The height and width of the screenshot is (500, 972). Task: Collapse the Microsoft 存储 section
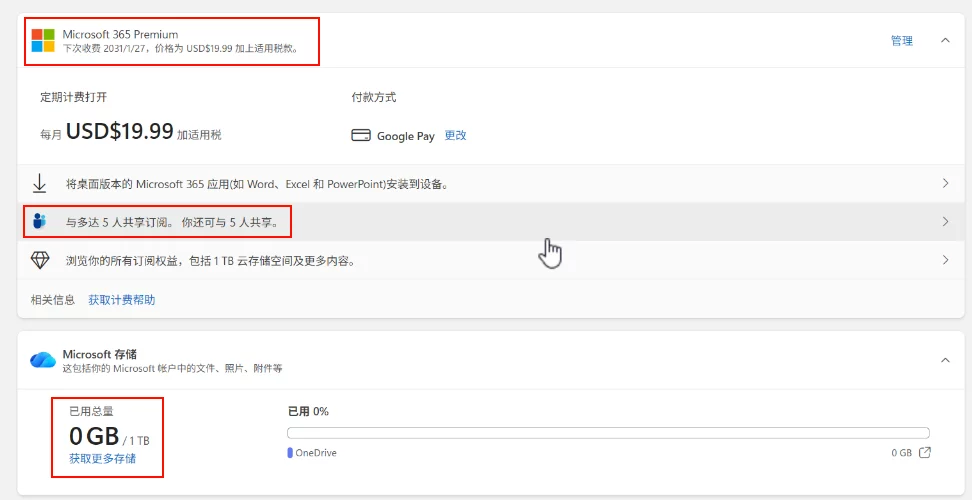coord(945,360)
